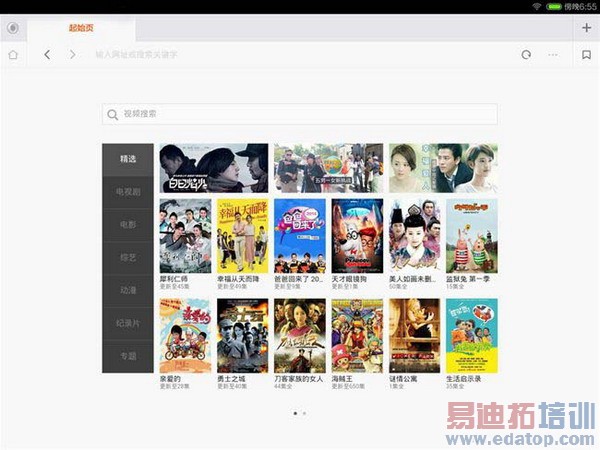Click the 海贼王 title text
This screenshot has width=600, height=450.
342,379
